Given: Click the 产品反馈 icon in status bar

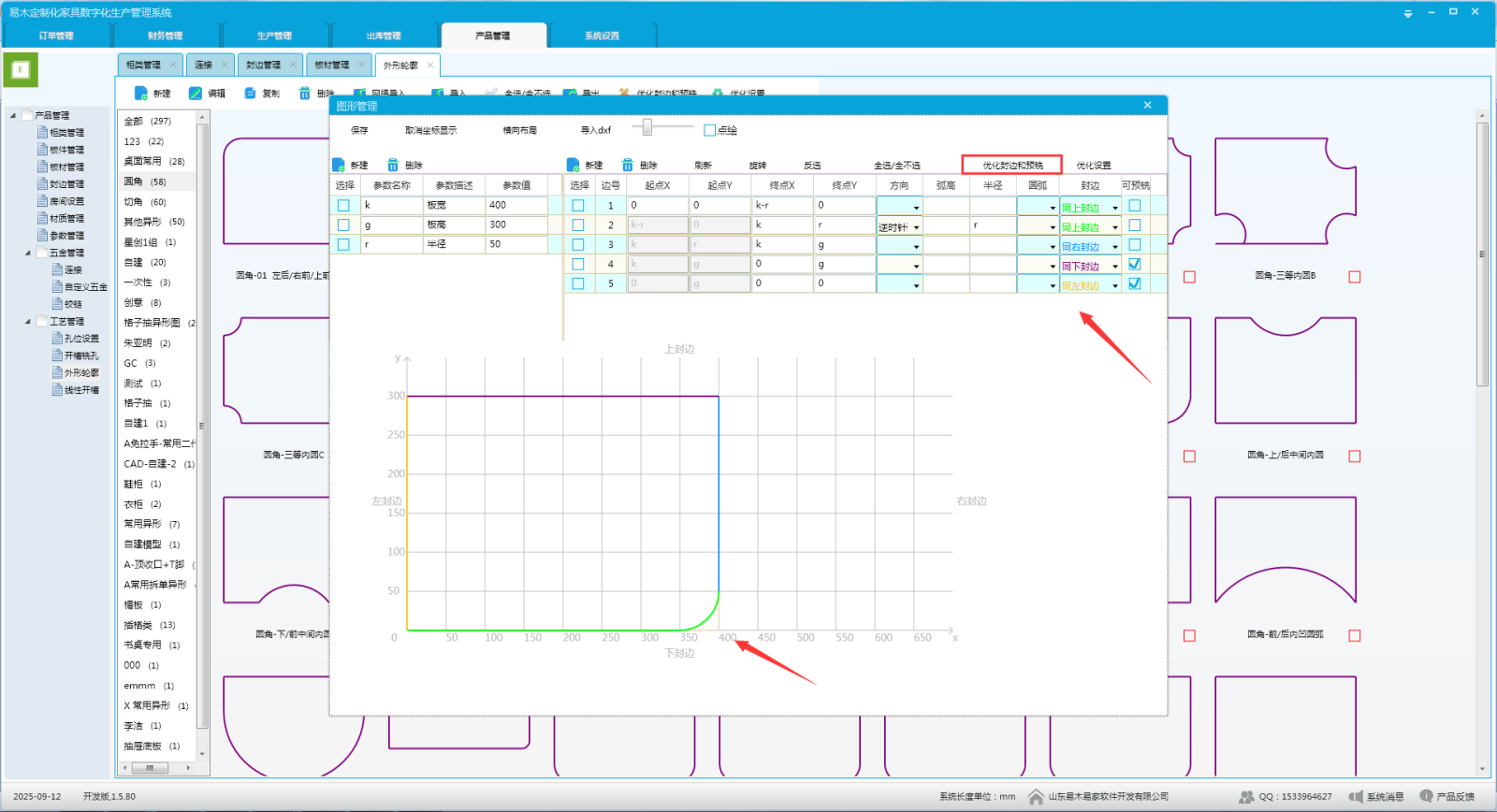Looking at the screenshot, I should pyautogui.click(x=1426, y=796).
